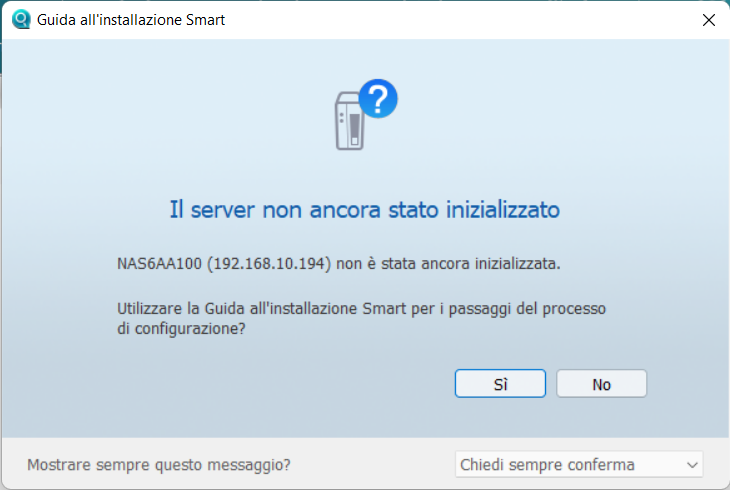The image size is (730, 490).
Task: Open the 'Chiedi sempre conferma' dropdown
Action: [579, 464]
